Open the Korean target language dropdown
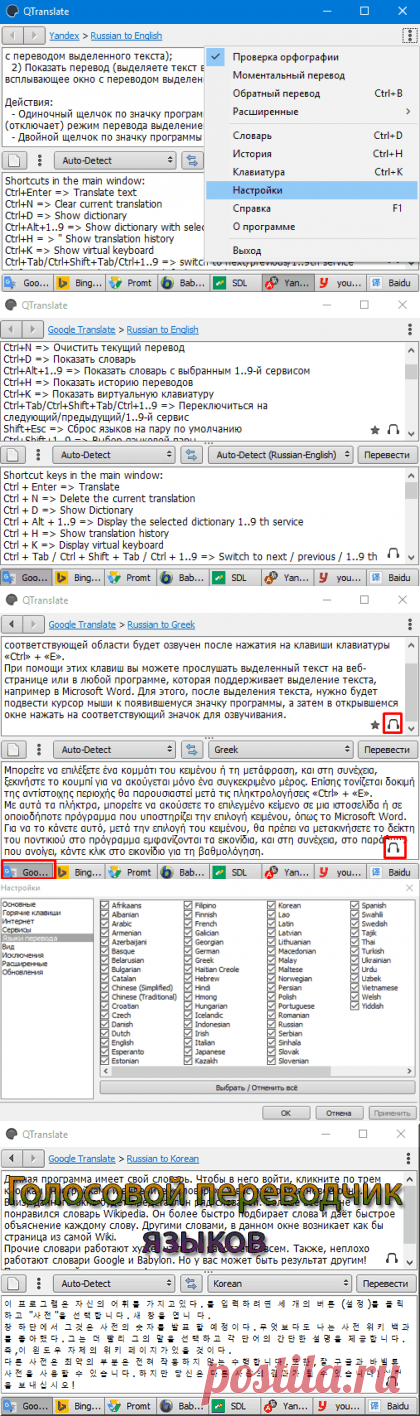Screen dimensions: 420x1416 click(278, 1284)
